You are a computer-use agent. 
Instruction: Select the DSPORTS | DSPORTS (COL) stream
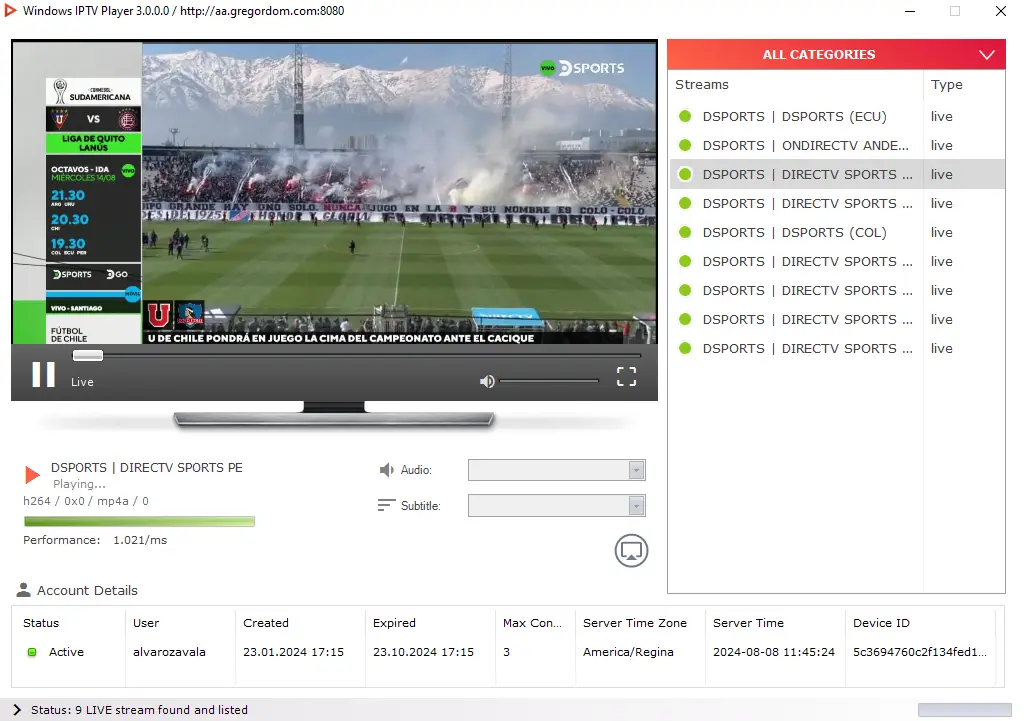pos(794,232)
